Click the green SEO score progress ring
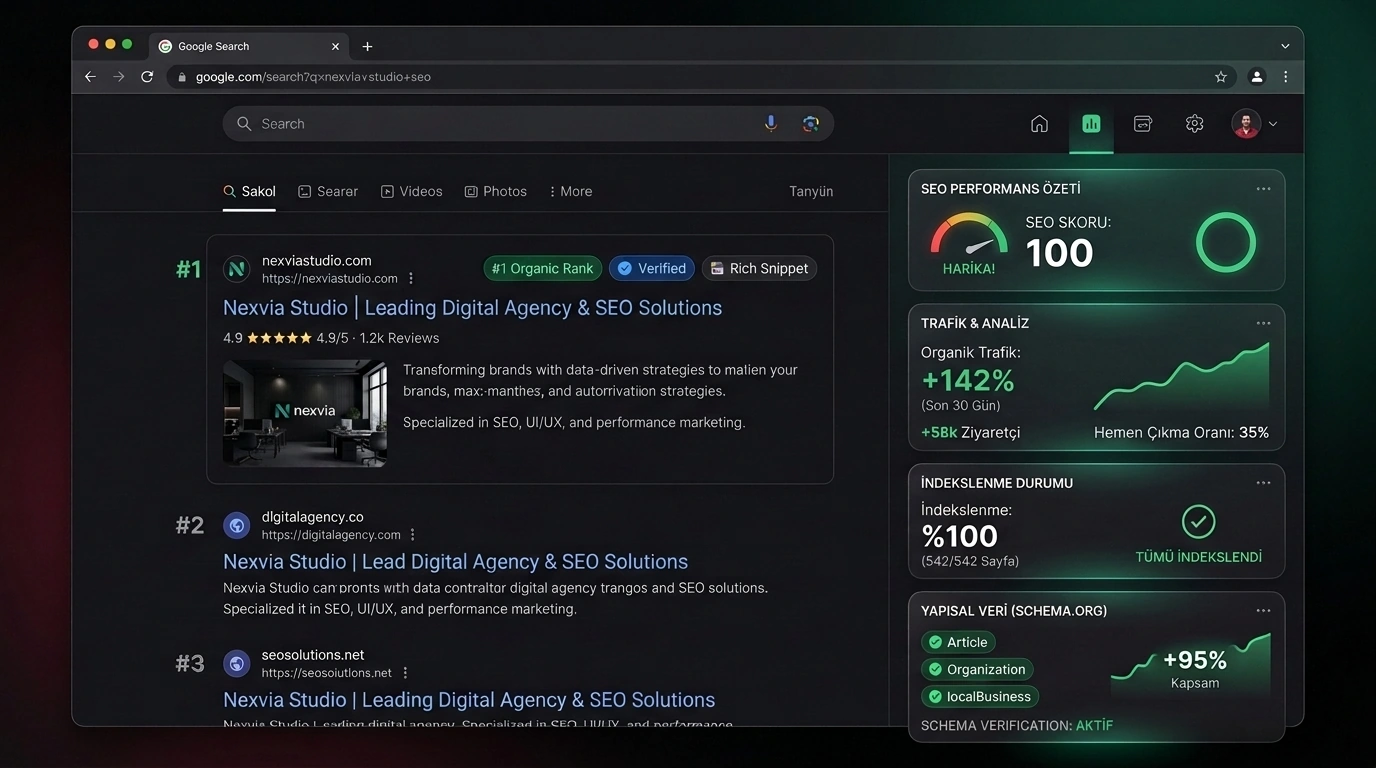 [1225, 242]
